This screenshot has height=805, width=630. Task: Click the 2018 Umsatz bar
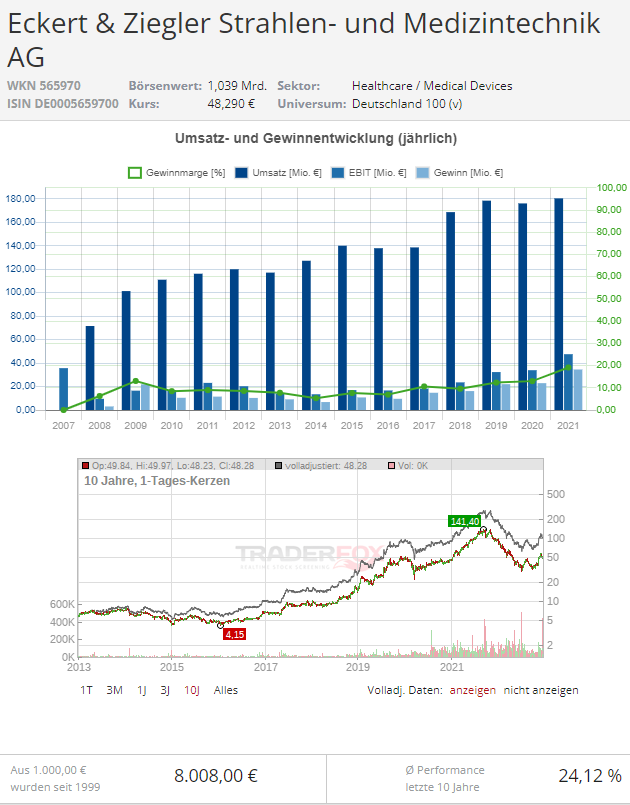click(450, 311)
